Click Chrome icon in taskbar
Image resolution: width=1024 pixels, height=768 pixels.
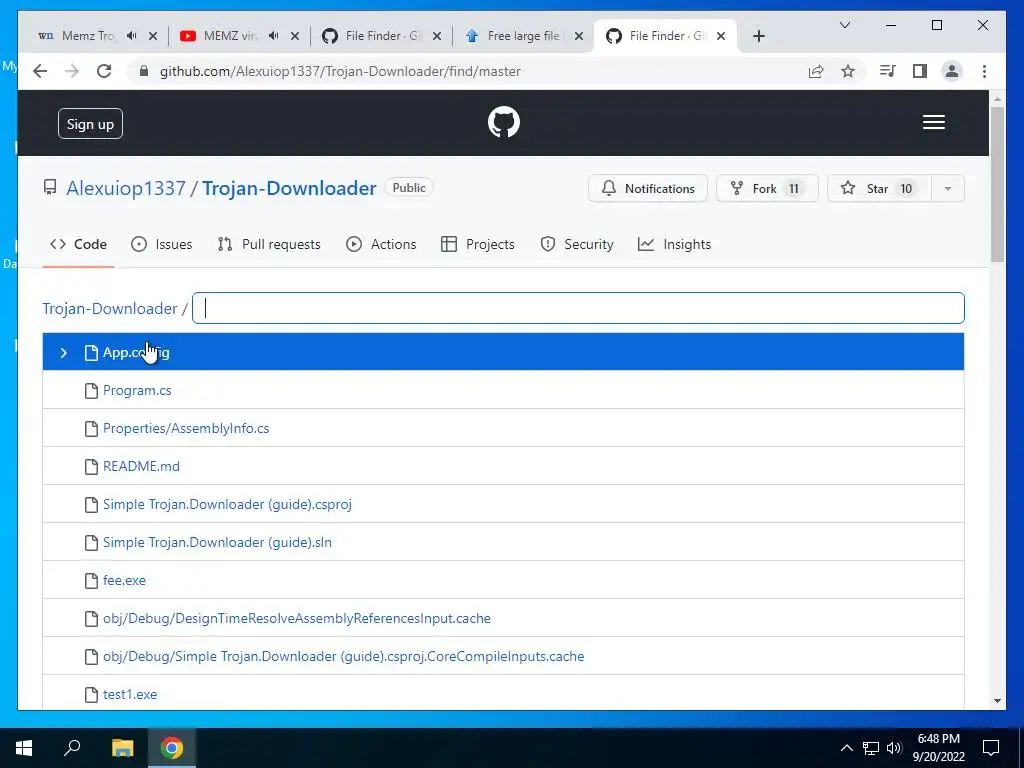[x=172, y=747]
